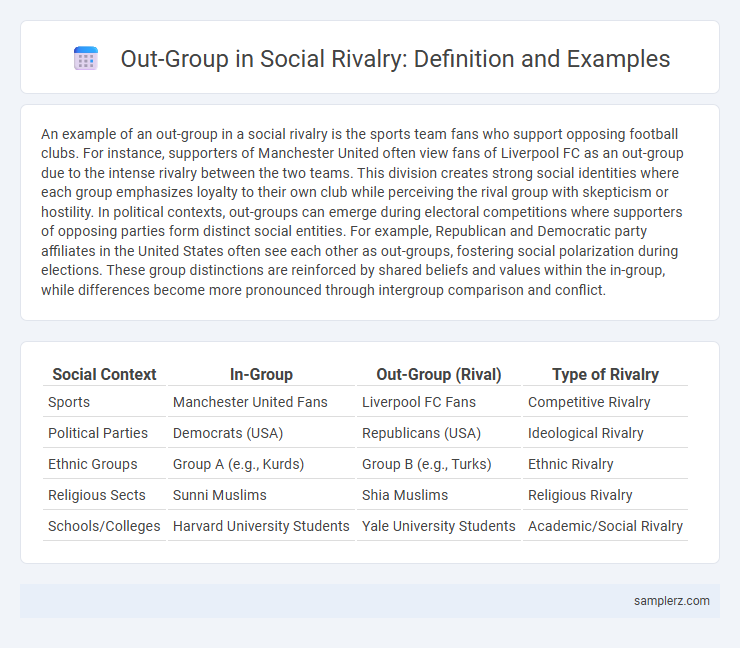Select the 'Republicans (USA)' cell
This screenshot has height=648, width=740.
(438, 433)
